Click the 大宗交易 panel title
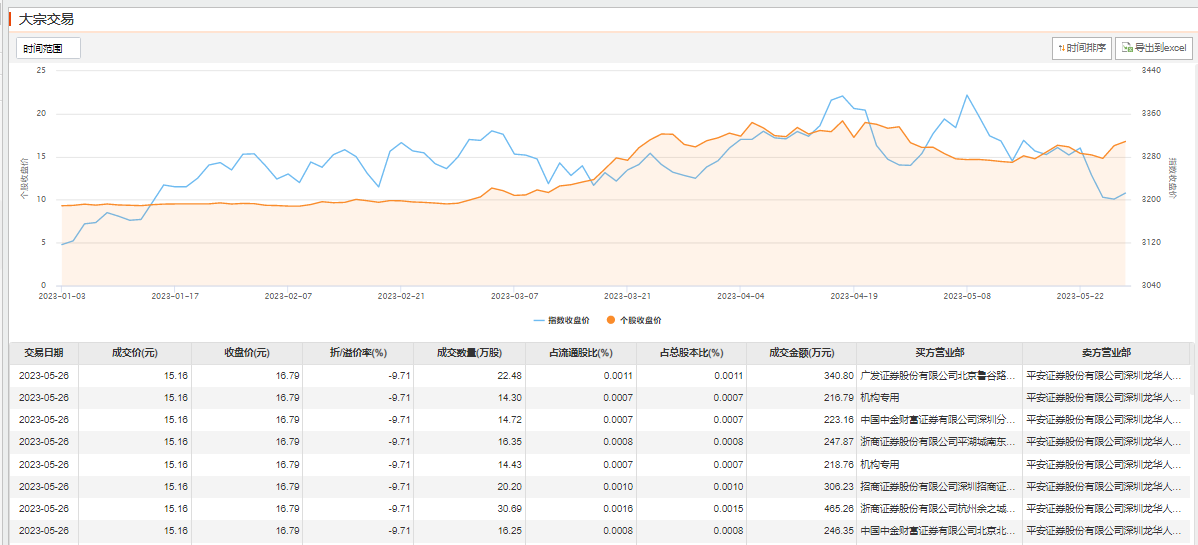Image resolution: width=1198 pixels, height=545 pixels. click(x=45, y=20)
